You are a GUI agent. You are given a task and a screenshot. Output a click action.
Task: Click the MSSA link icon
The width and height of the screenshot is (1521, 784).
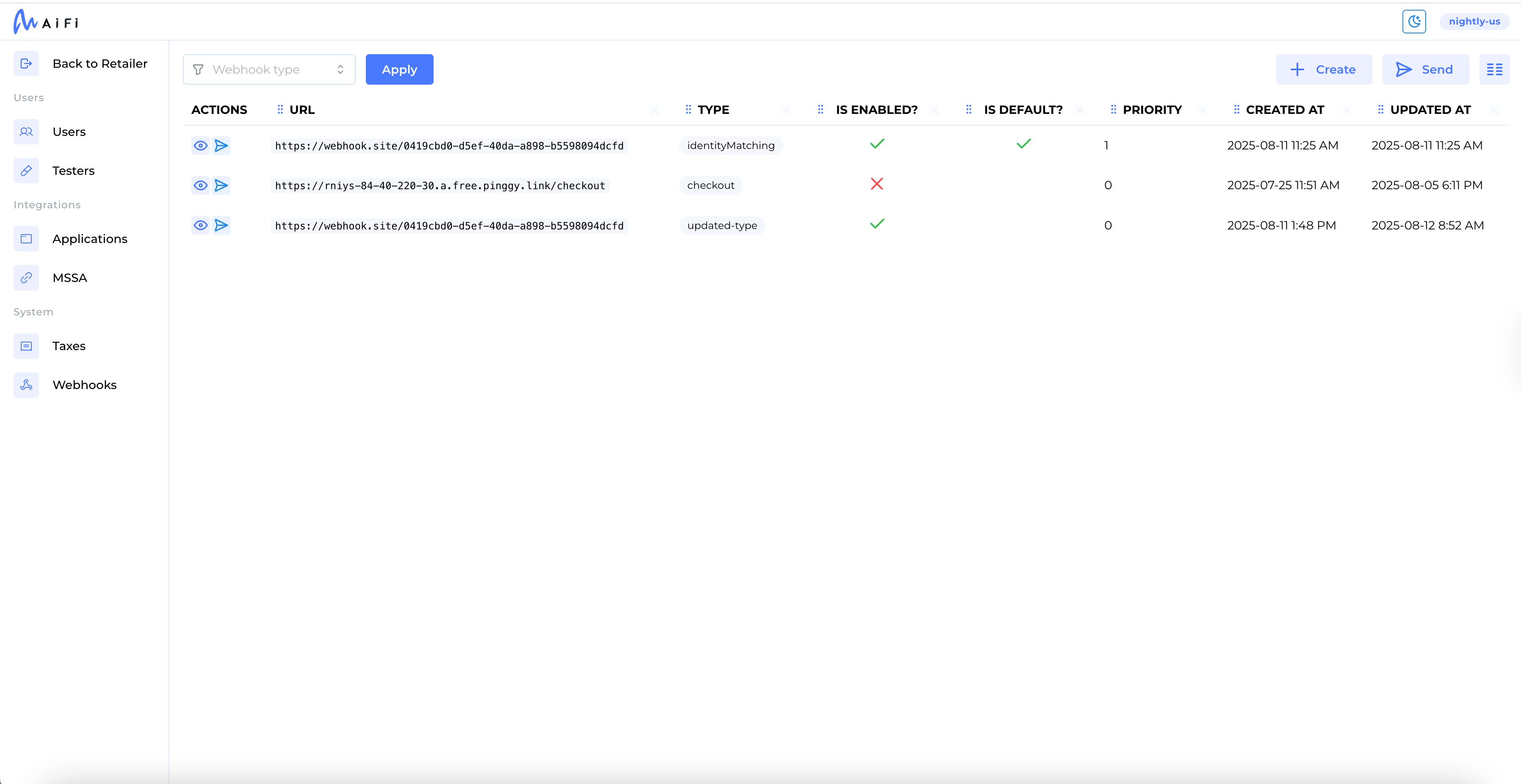click(x=26, y=277)
